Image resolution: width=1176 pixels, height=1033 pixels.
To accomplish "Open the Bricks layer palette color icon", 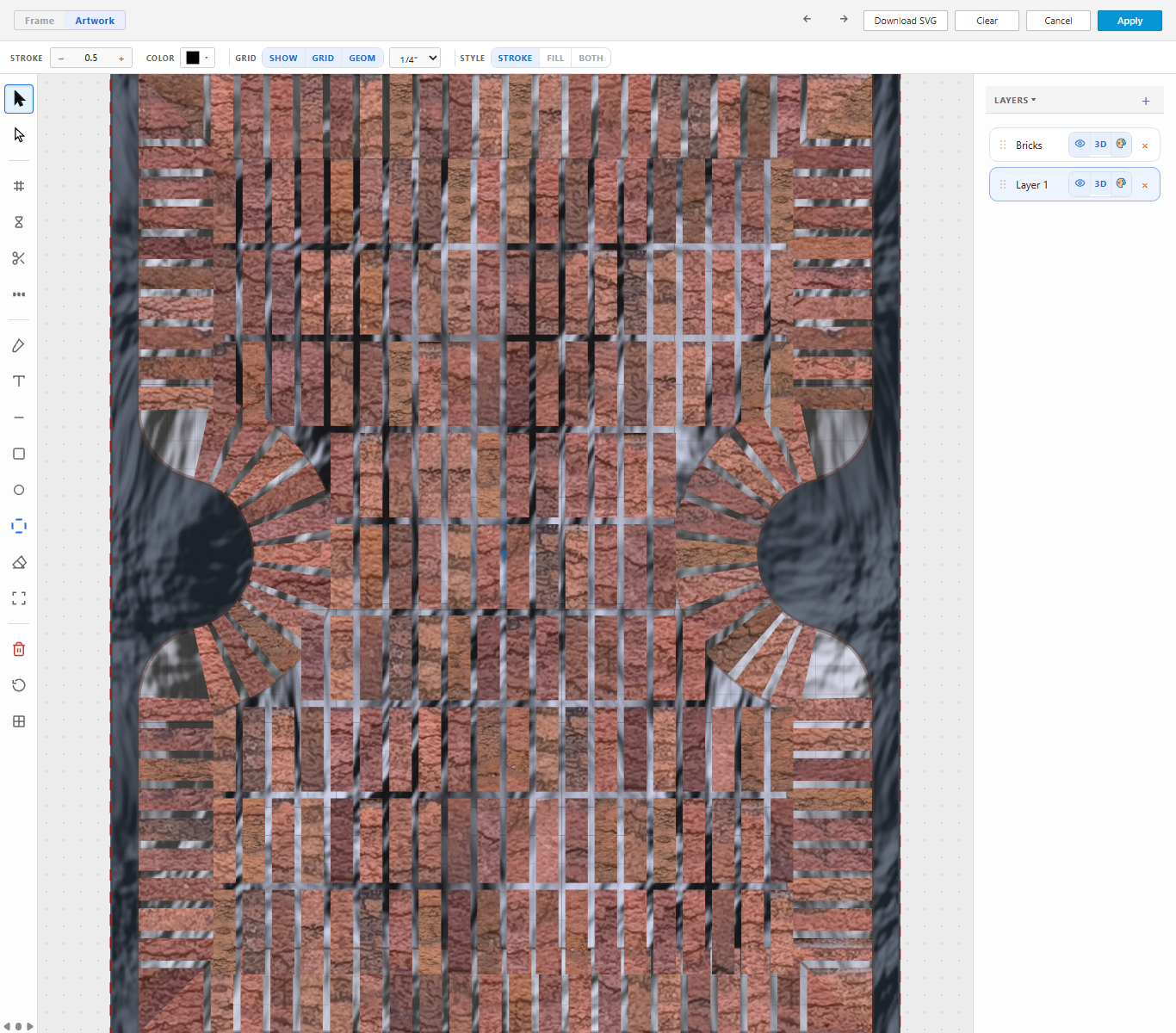I will pyautogui.click(x=1121, y=144).
